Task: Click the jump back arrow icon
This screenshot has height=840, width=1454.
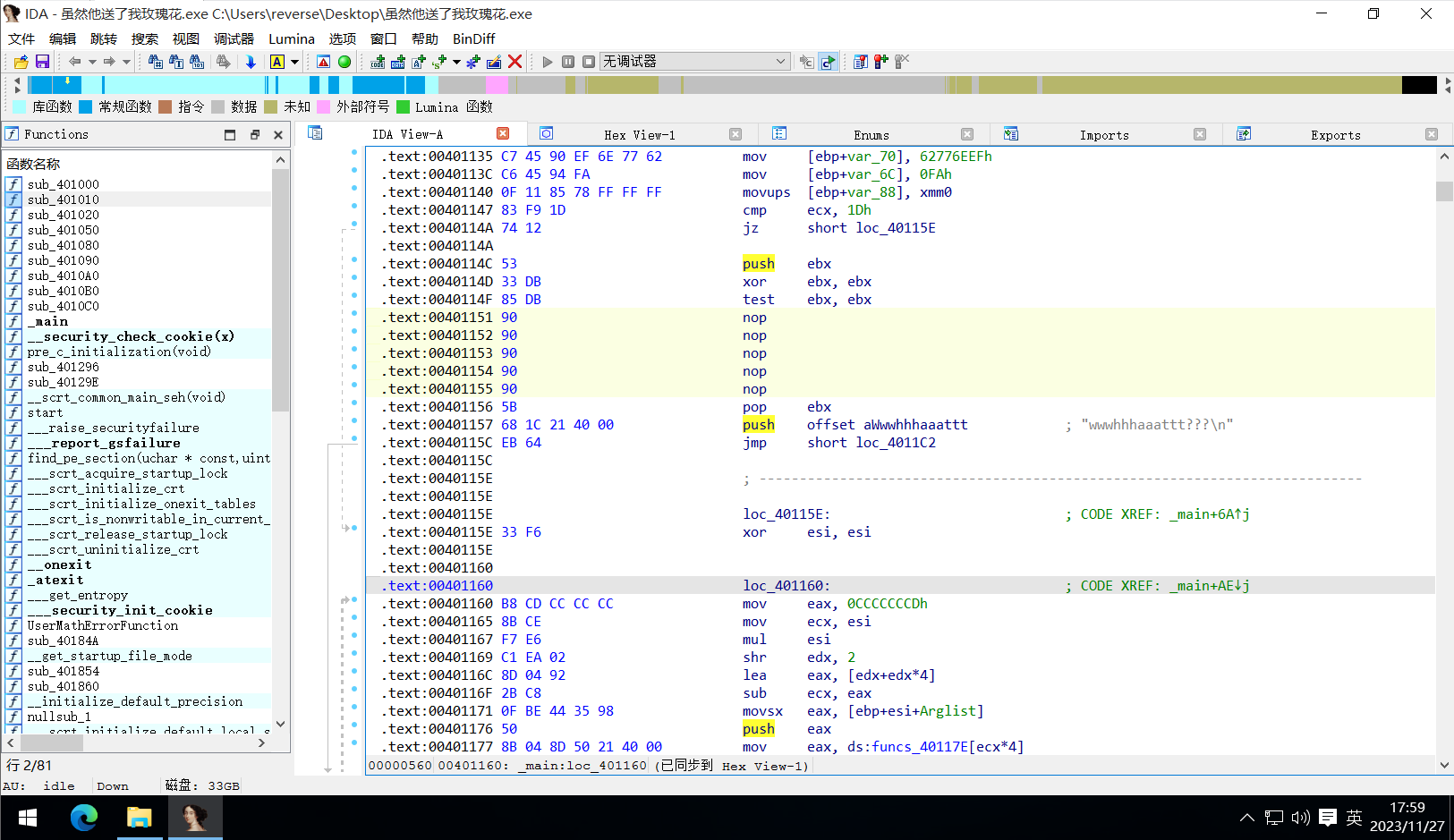Action: click(x=74, y=62)
